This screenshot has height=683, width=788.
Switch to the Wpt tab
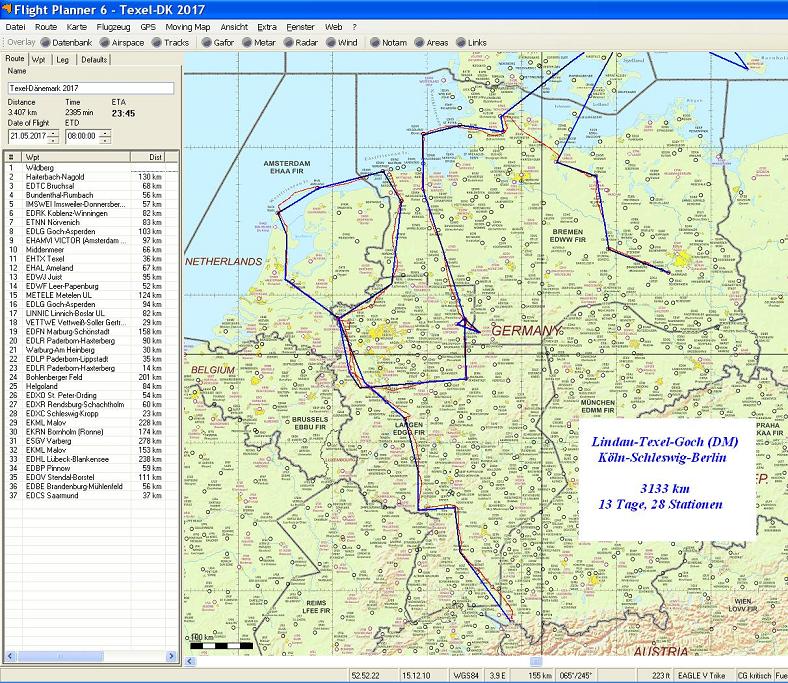click(38, 59)
